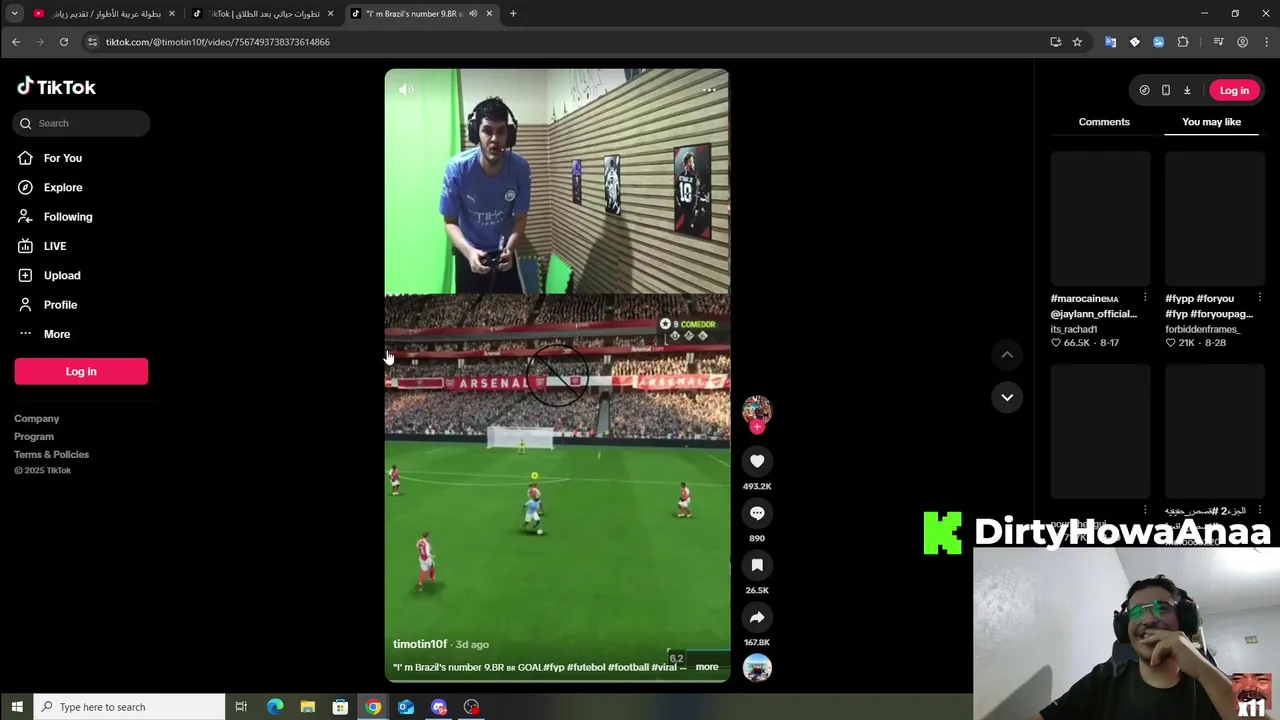Open the Chrome three-dot menu

click(1265, 42)
